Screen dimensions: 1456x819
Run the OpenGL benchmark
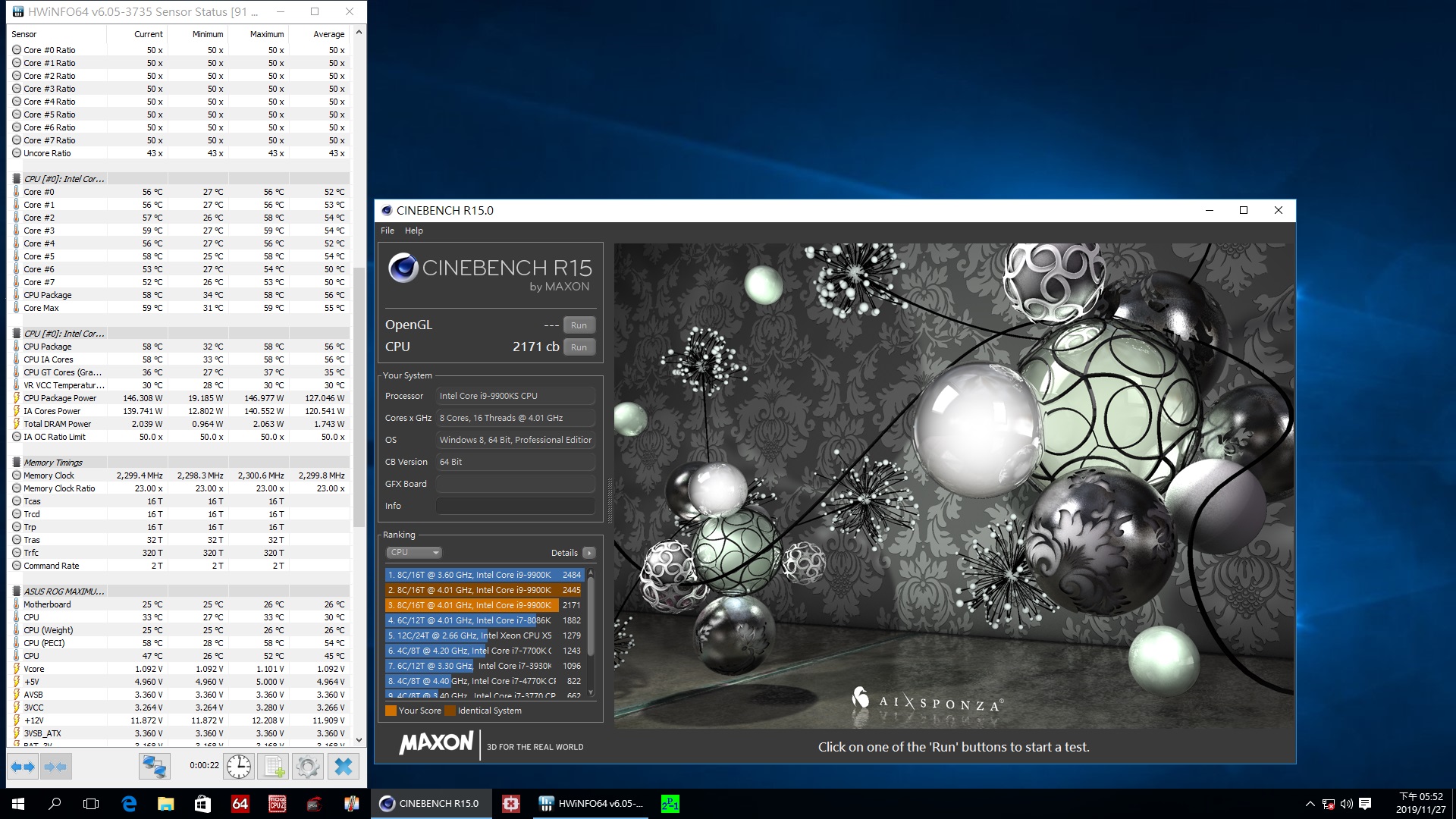click(579, 325)
